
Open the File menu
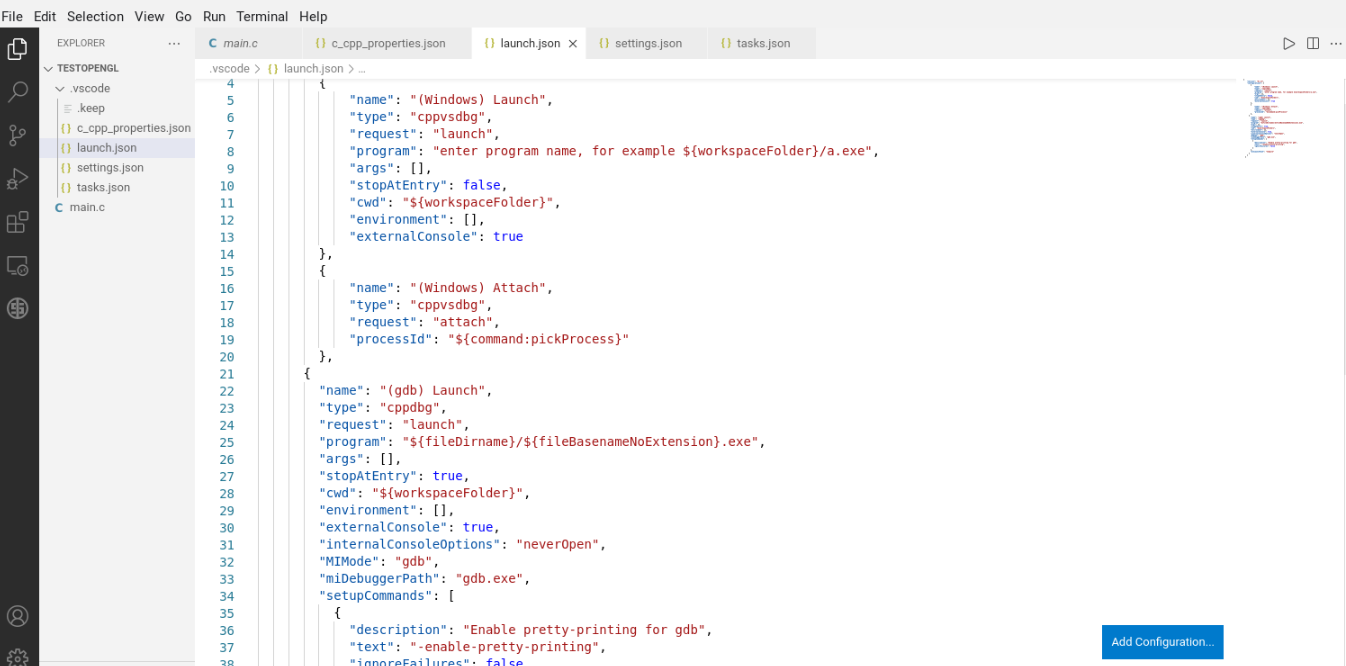[12, 16]
